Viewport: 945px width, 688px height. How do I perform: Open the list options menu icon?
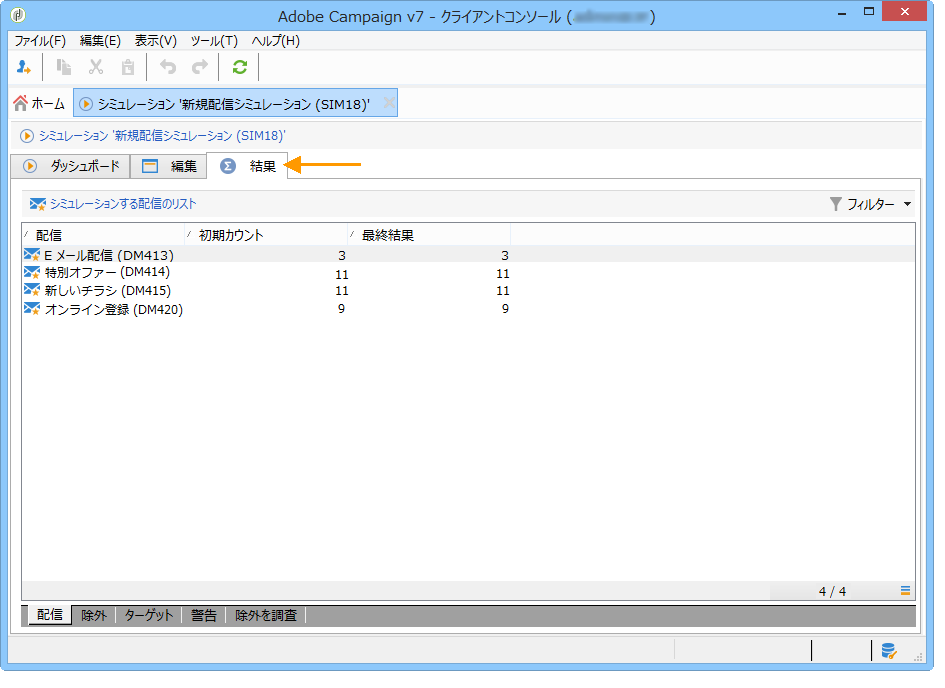tap(905, 590)
